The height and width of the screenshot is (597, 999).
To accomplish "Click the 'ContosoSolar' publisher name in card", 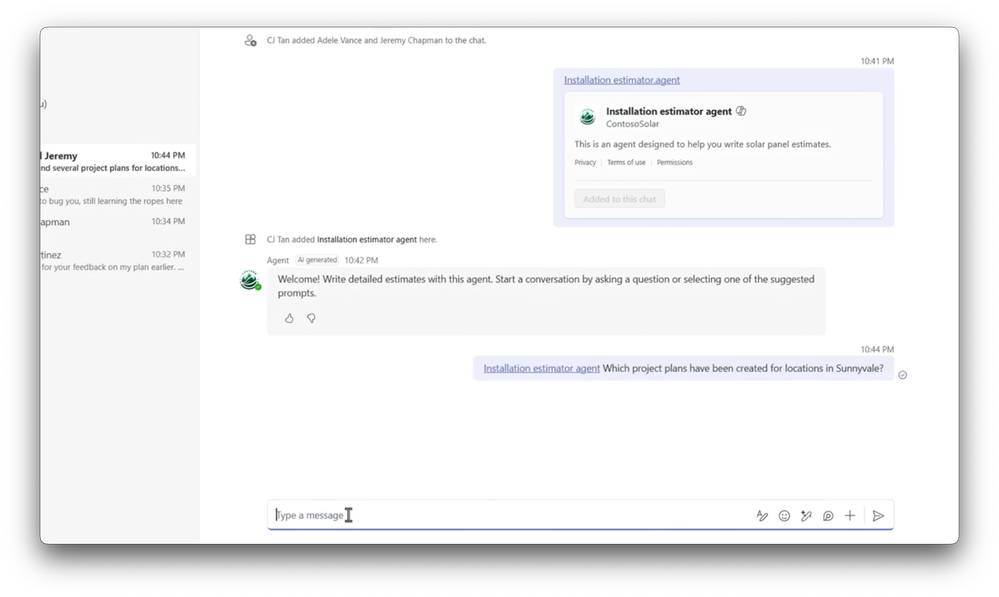I will tap(633, 124).
